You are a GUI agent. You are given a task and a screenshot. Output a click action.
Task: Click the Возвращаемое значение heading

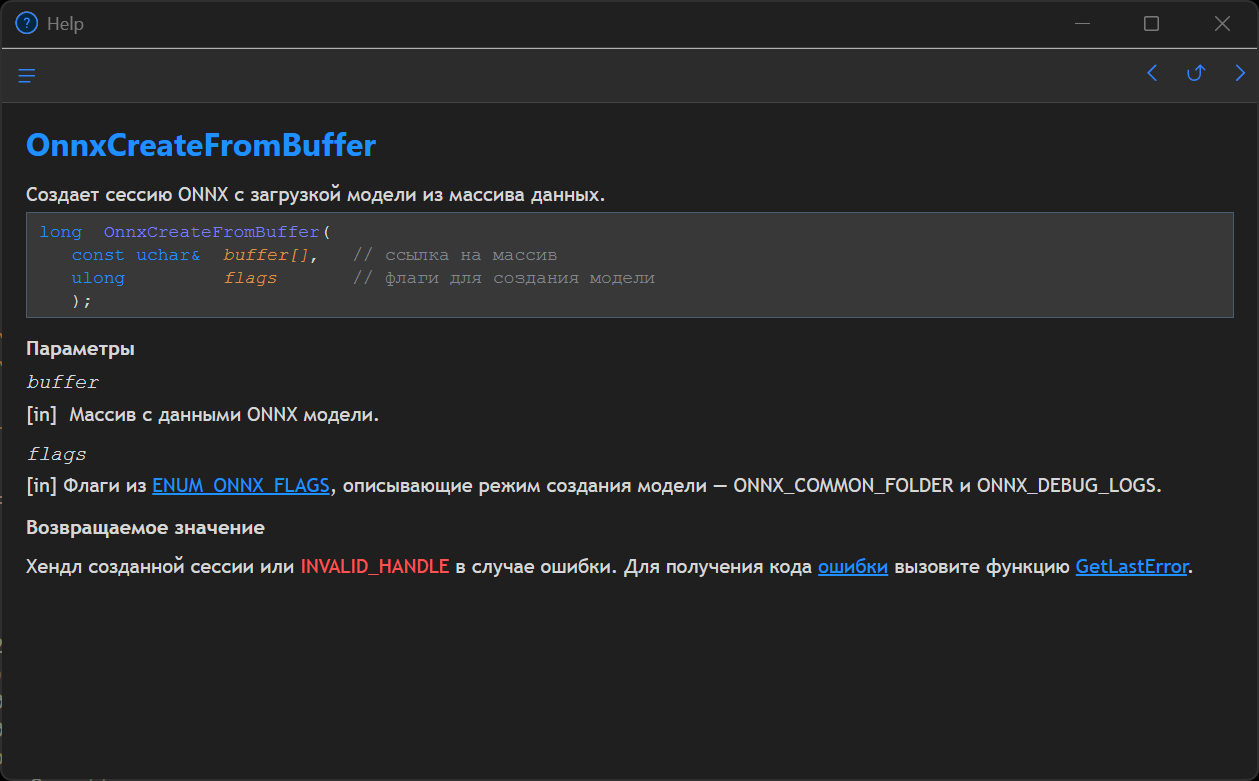click(145, 527)
